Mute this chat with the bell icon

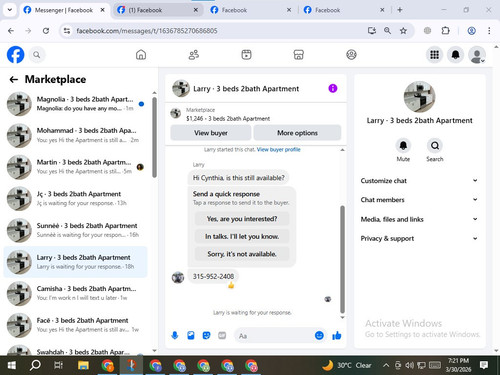(x=403, y=146)
